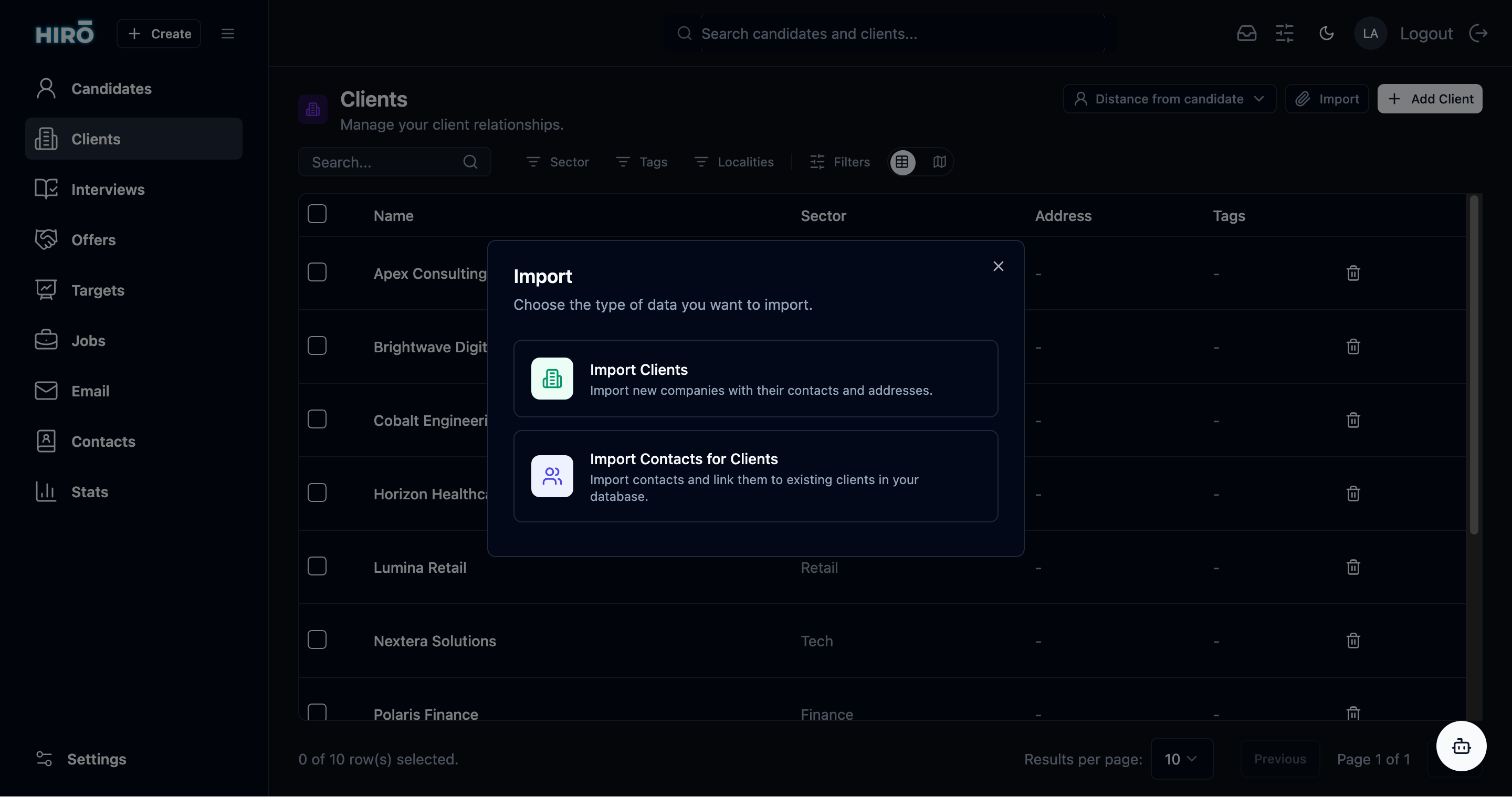
Task: Select the checkbox next to Lumina Retail
Action: [318, 566]
